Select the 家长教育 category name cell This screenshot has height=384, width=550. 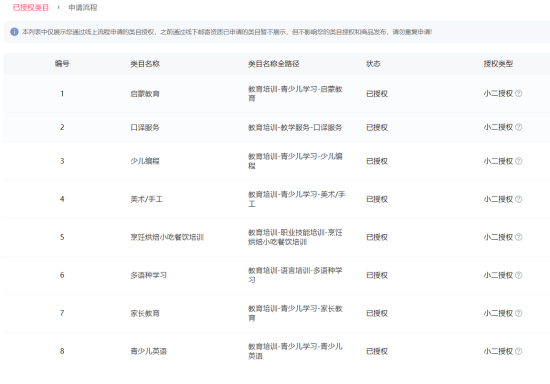(x=145, y=313)
